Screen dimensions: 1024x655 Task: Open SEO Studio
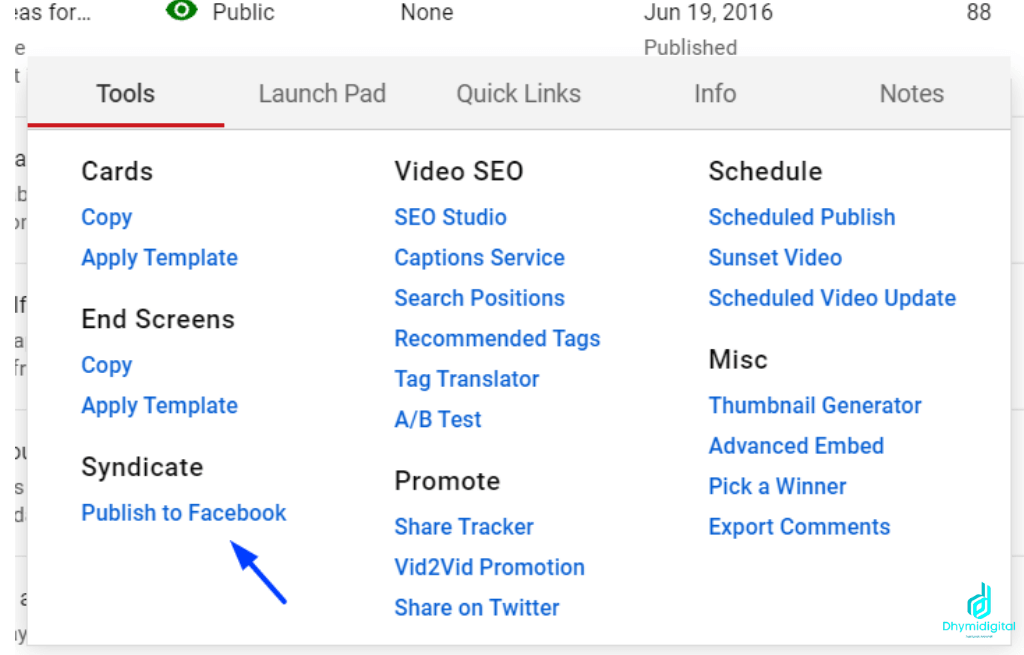click(450, 217)
